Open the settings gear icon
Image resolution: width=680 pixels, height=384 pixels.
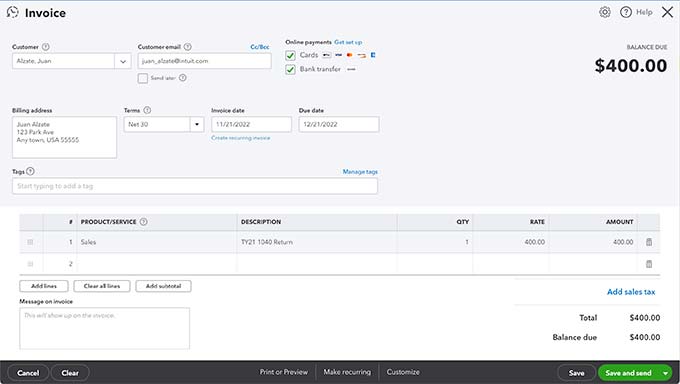605,12
